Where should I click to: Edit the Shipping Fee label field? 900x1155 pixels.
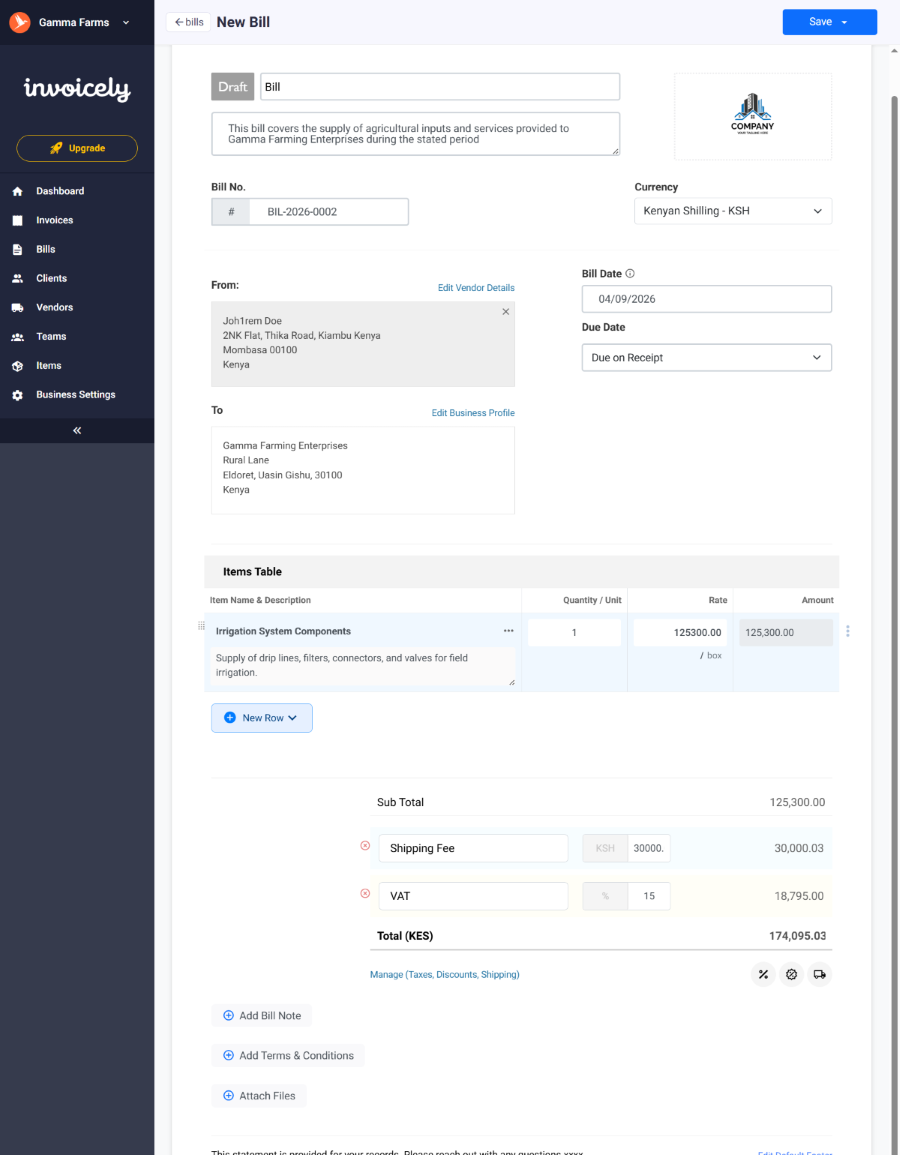(474, 849)
